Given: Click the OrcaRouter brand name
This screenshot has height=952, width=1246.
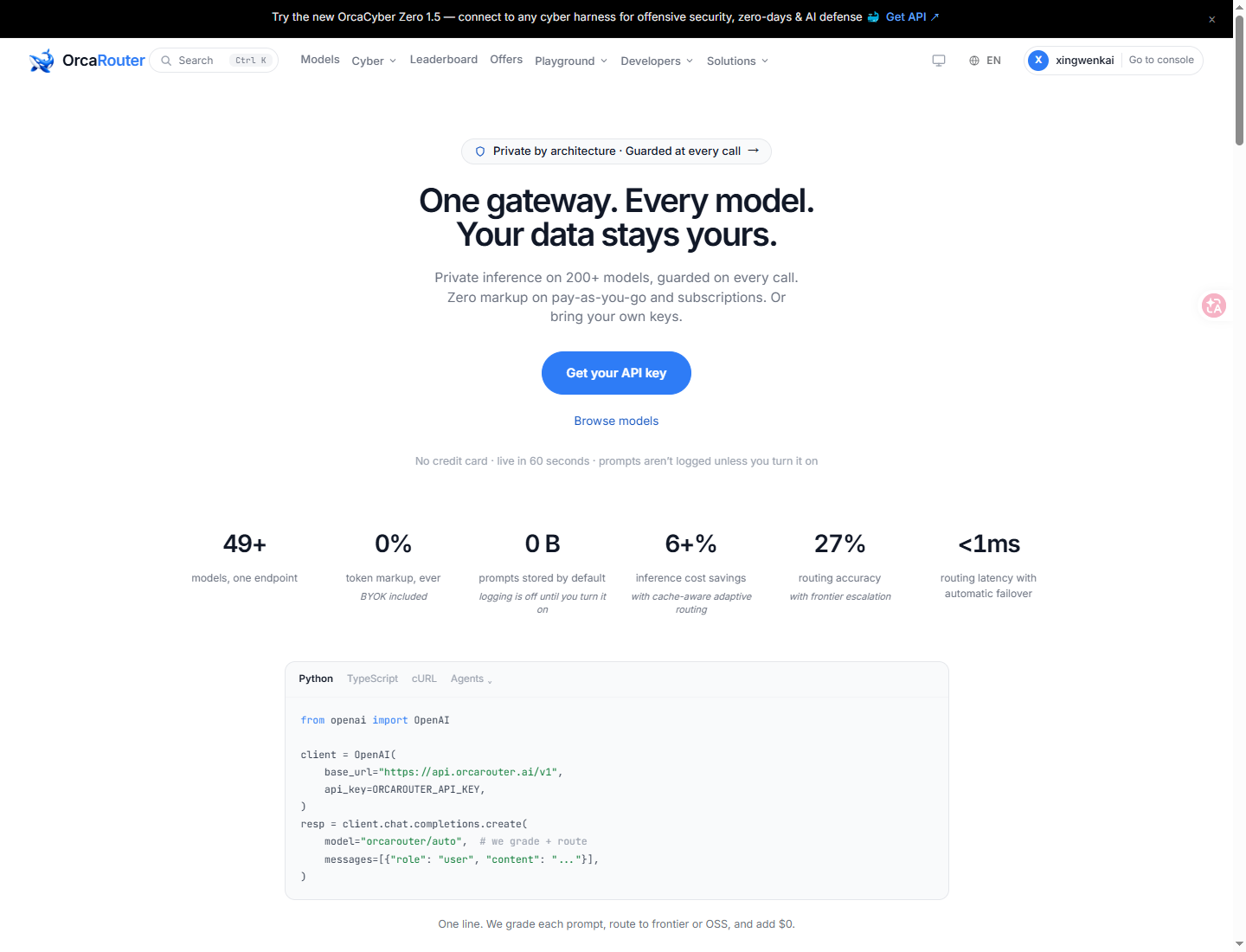Looking at the screenshot, I should click(104, 61).
